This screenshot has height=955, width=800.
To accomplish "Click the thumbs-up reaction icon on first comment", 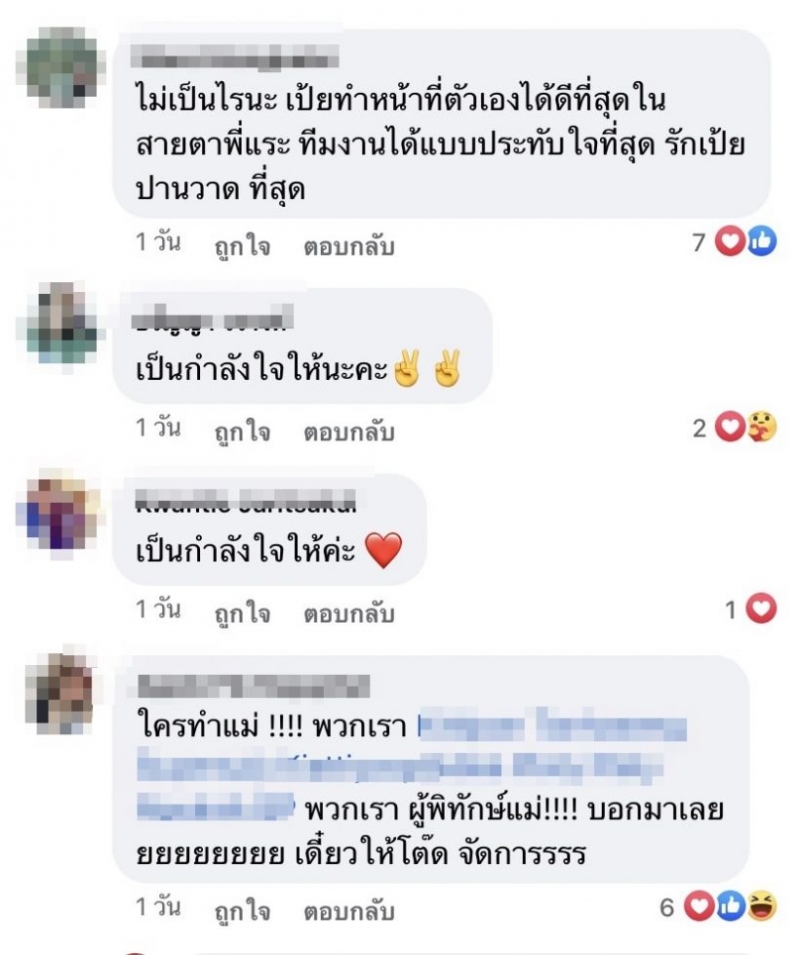I will coord(761,241).
